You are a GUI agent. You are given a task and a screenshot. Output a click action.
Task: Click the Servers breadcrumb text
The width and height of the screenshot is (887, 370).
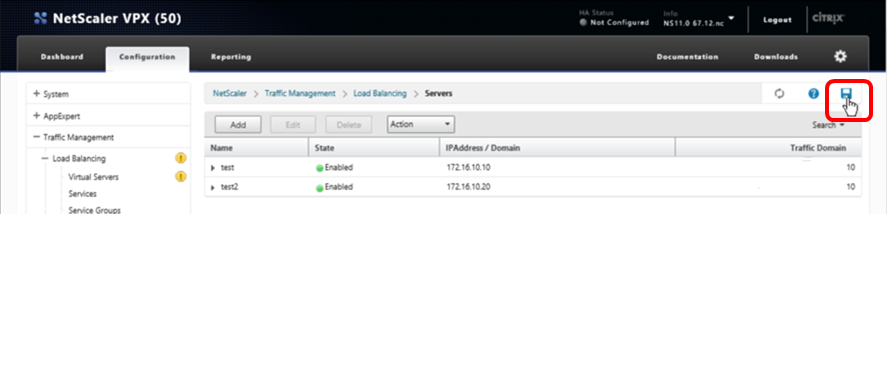438,93
